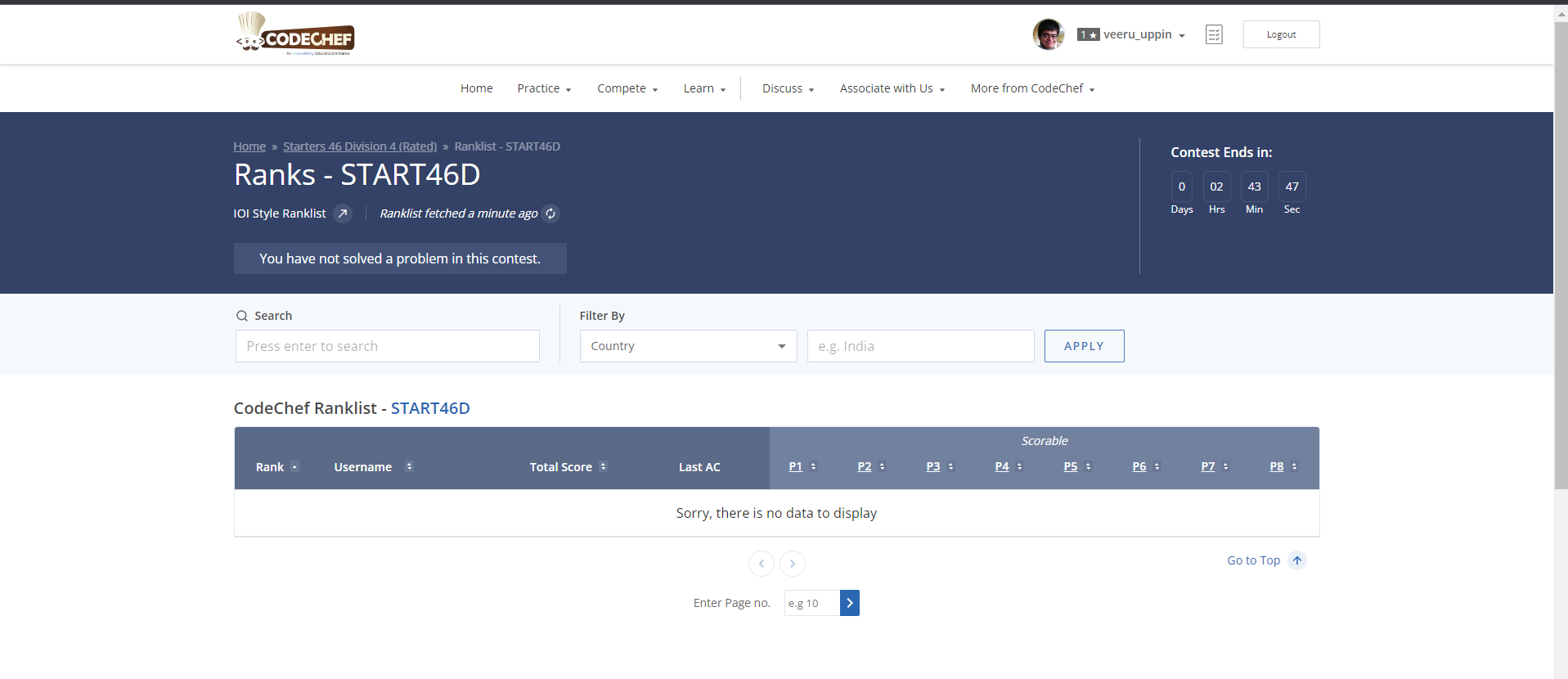The height and width of the screenshot is (679, 1568).
Task: Expand the Compete menu
Action: pyautogui.click(x=627, y=88)
